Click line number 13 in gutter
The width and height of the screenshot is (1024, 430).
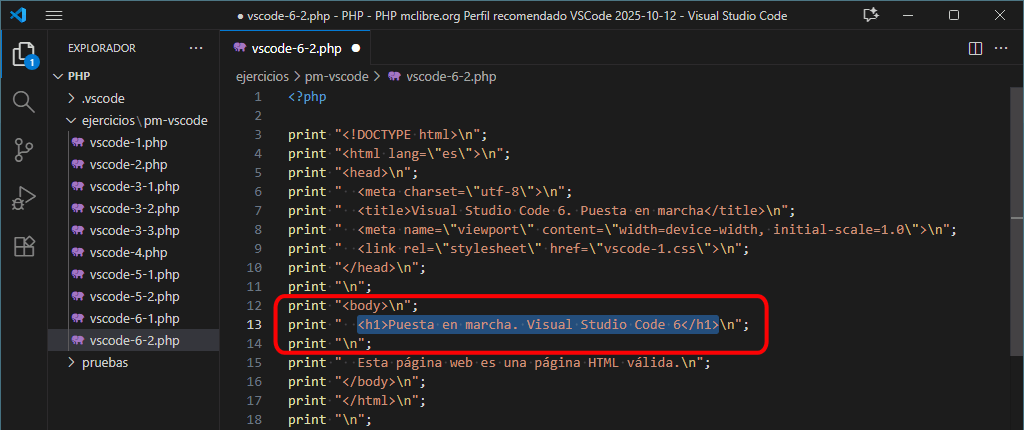pos(258,325)
